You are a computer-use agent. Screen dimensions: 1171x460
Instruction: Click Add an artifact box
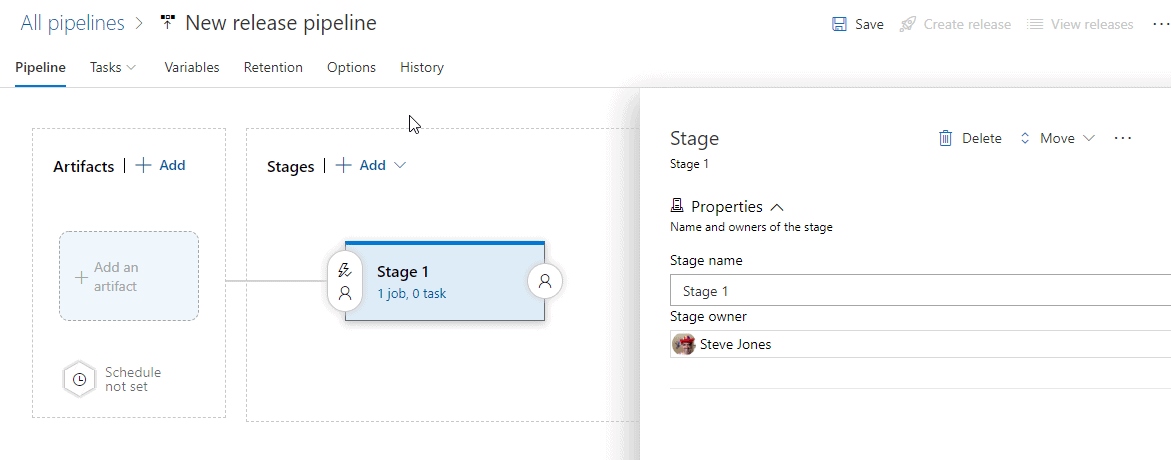pos(129,277)
